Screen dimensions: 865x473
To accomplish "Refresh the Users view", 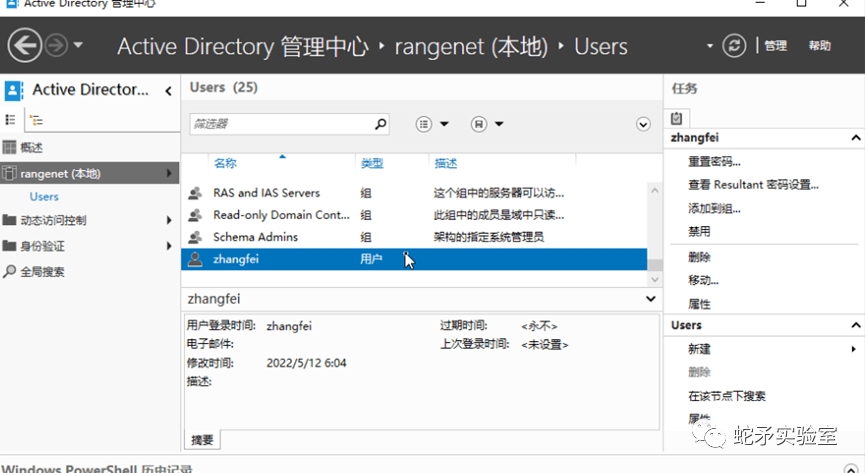I will 734,46.
